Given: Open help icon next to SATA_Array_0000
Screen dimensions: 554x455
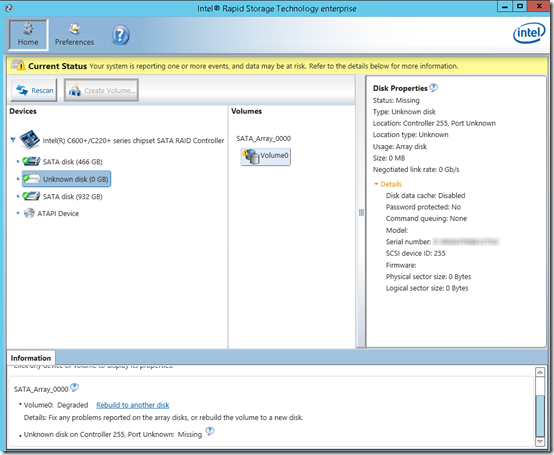Looking at the screenshot, I should 74,388.
